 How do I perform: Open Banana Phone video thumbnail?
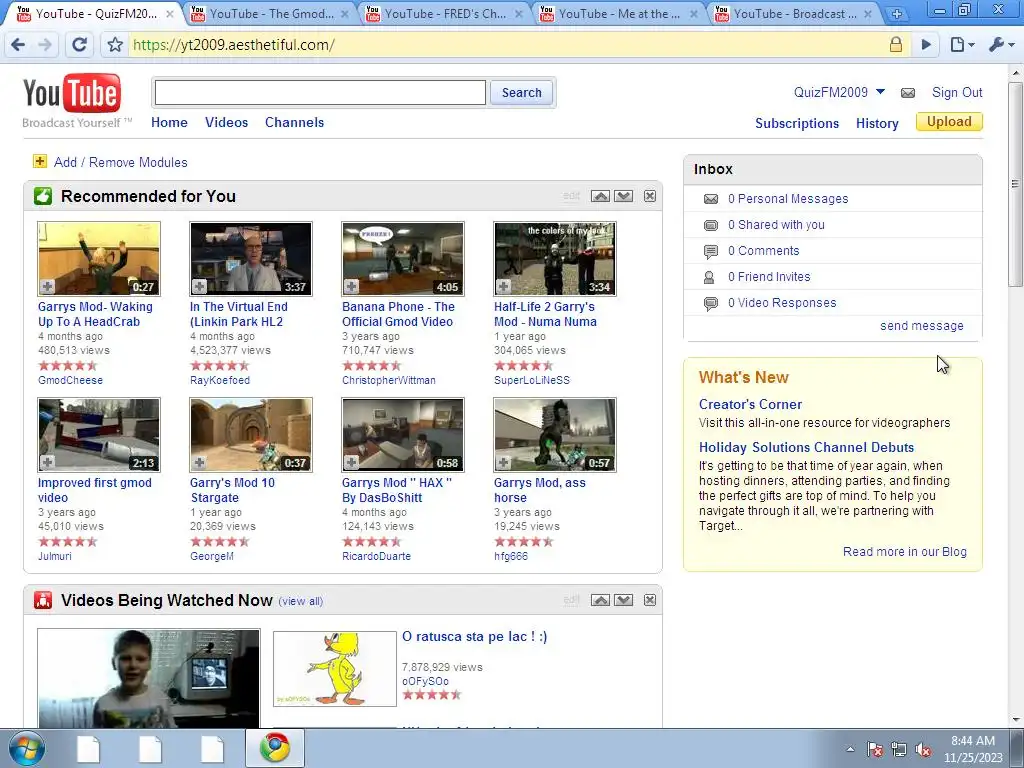coord(403,259)
